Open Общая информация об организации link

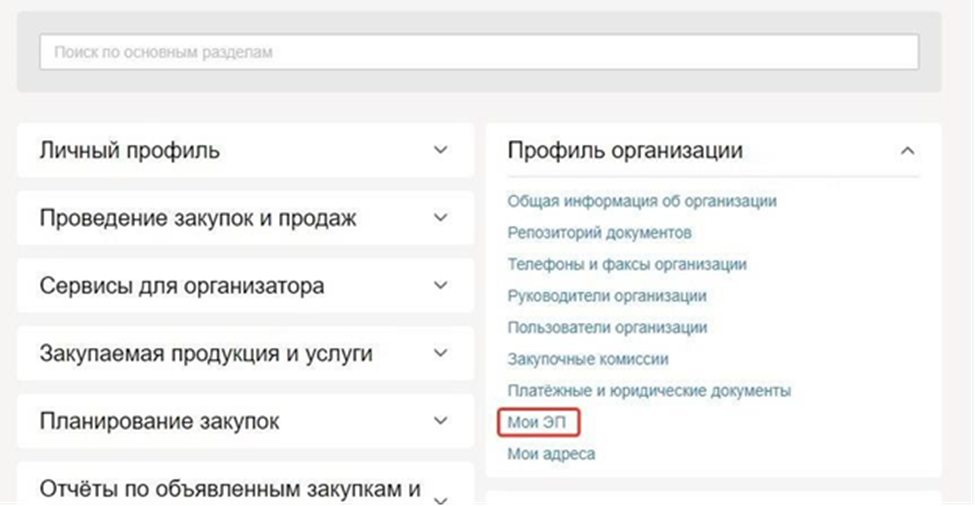point(642,201)
